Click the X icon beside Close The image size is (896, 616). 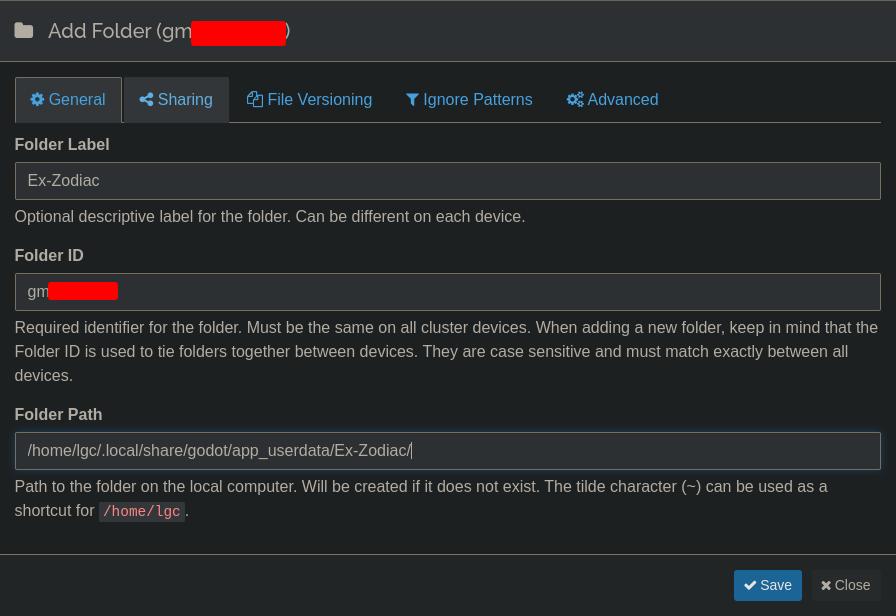[x=826, y=585]
